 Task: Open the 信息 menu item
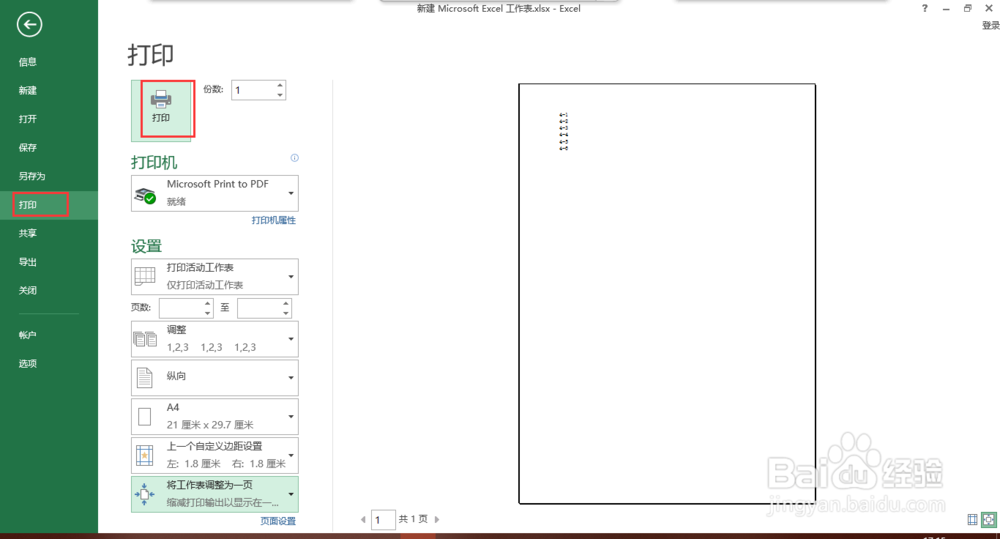coord(27,62)
